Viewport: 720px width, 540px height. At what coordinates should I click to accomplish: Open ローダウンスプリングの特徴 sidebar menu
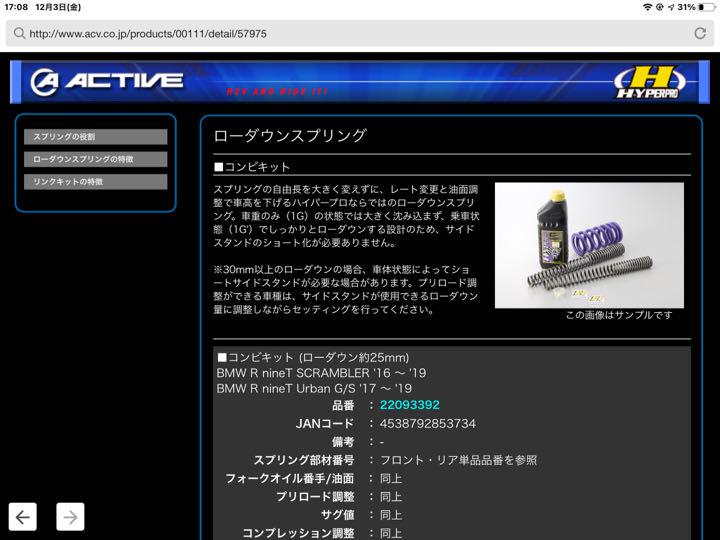click(96, 159)
